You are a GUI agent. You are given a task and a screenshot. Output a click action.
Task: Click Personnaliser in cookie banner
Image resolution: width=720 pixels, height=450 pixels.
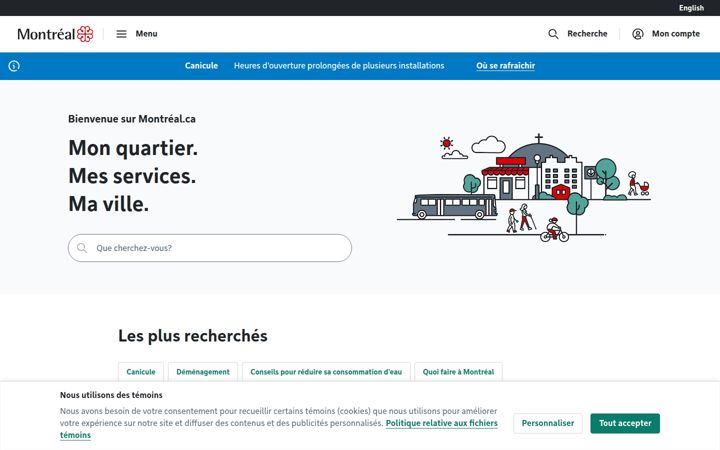[x=548, y=423]
